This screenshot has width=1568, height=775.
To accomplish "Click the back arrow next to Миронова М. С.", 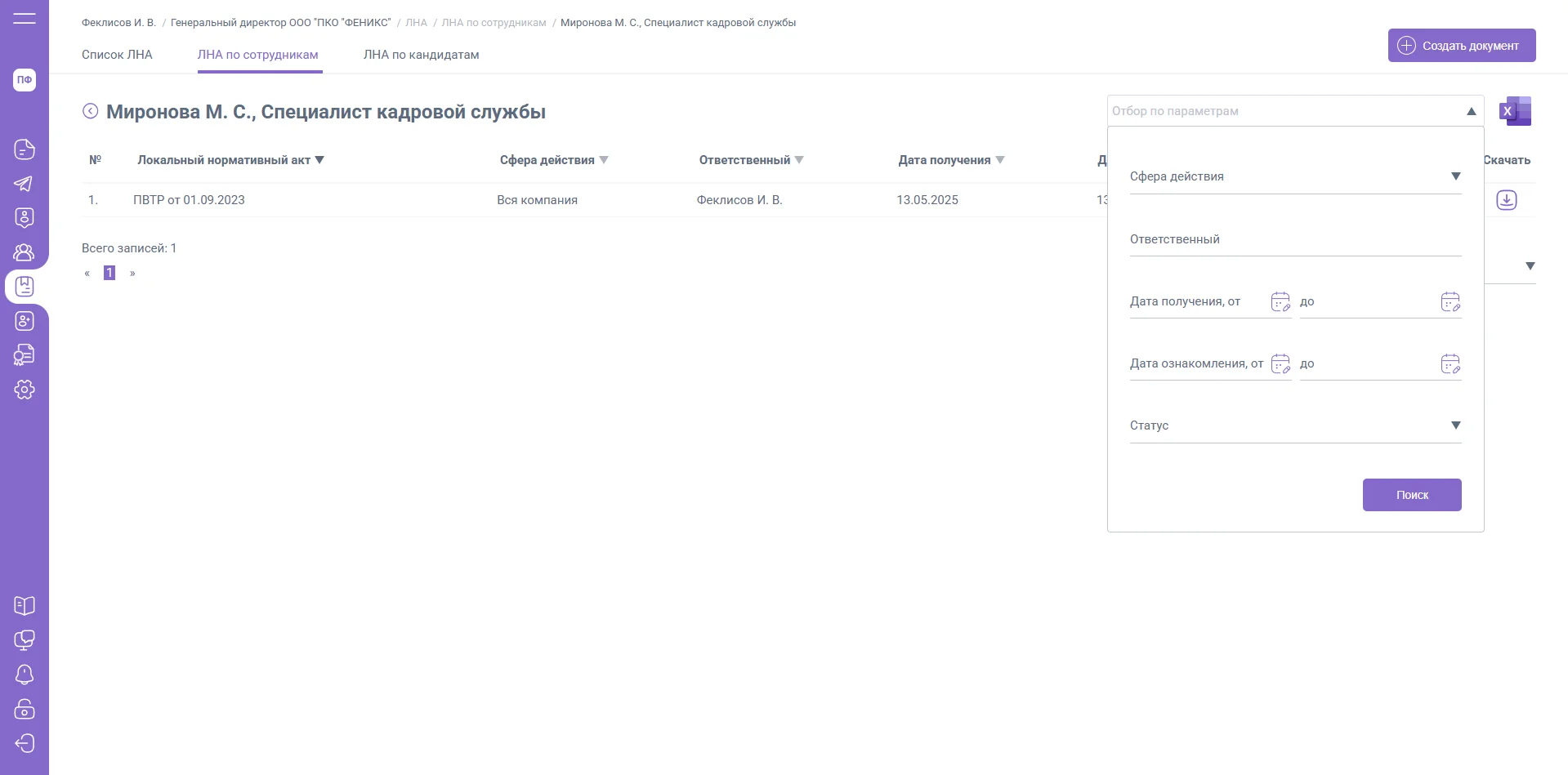I will coord(91,111).
